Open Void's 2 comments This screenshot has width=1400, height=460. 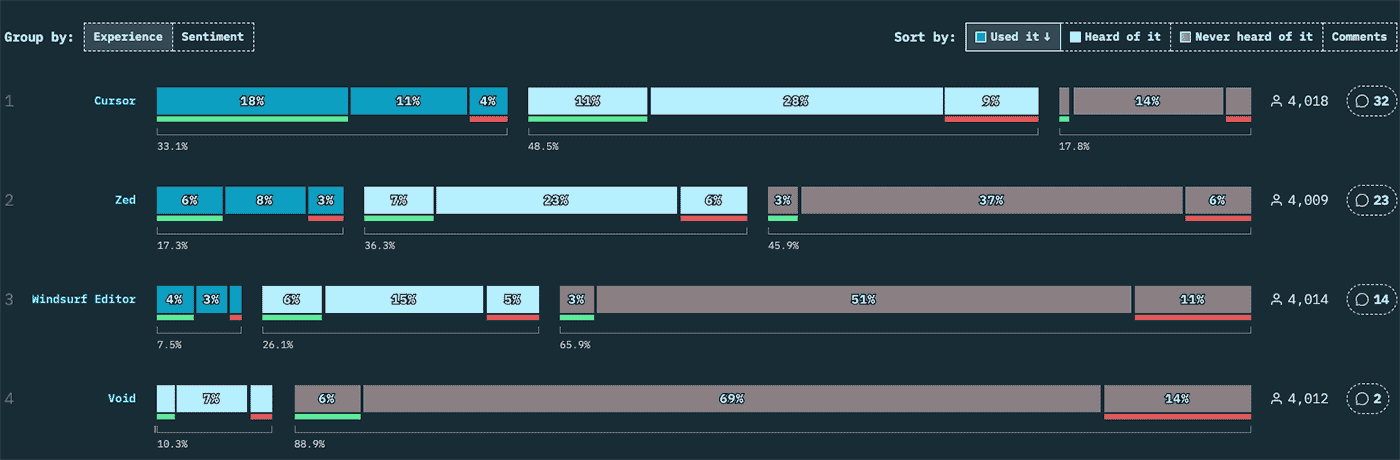coord(1370,398)
